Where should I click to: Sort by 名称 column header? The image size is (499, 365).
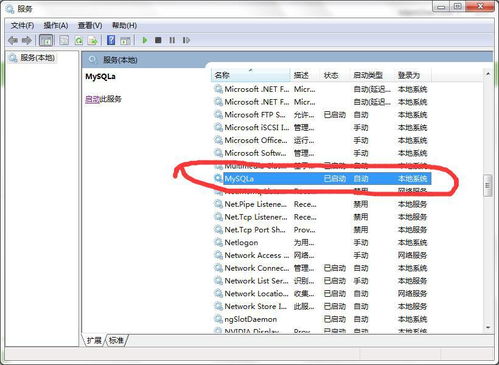(250, 75)
